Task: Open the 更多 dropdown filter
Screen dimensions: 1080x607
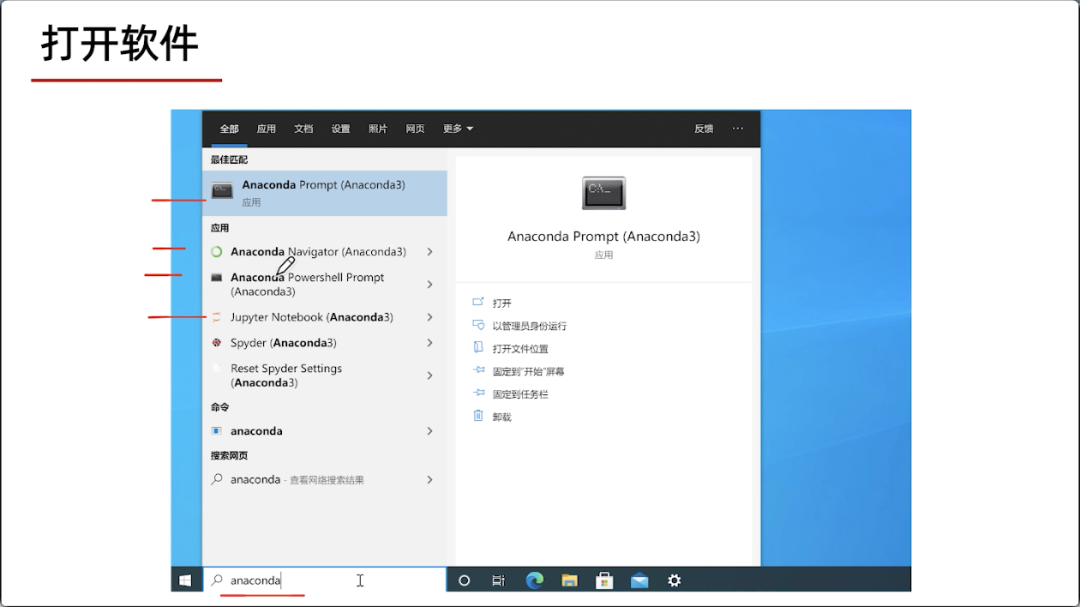Action: [x=457, y=129]
